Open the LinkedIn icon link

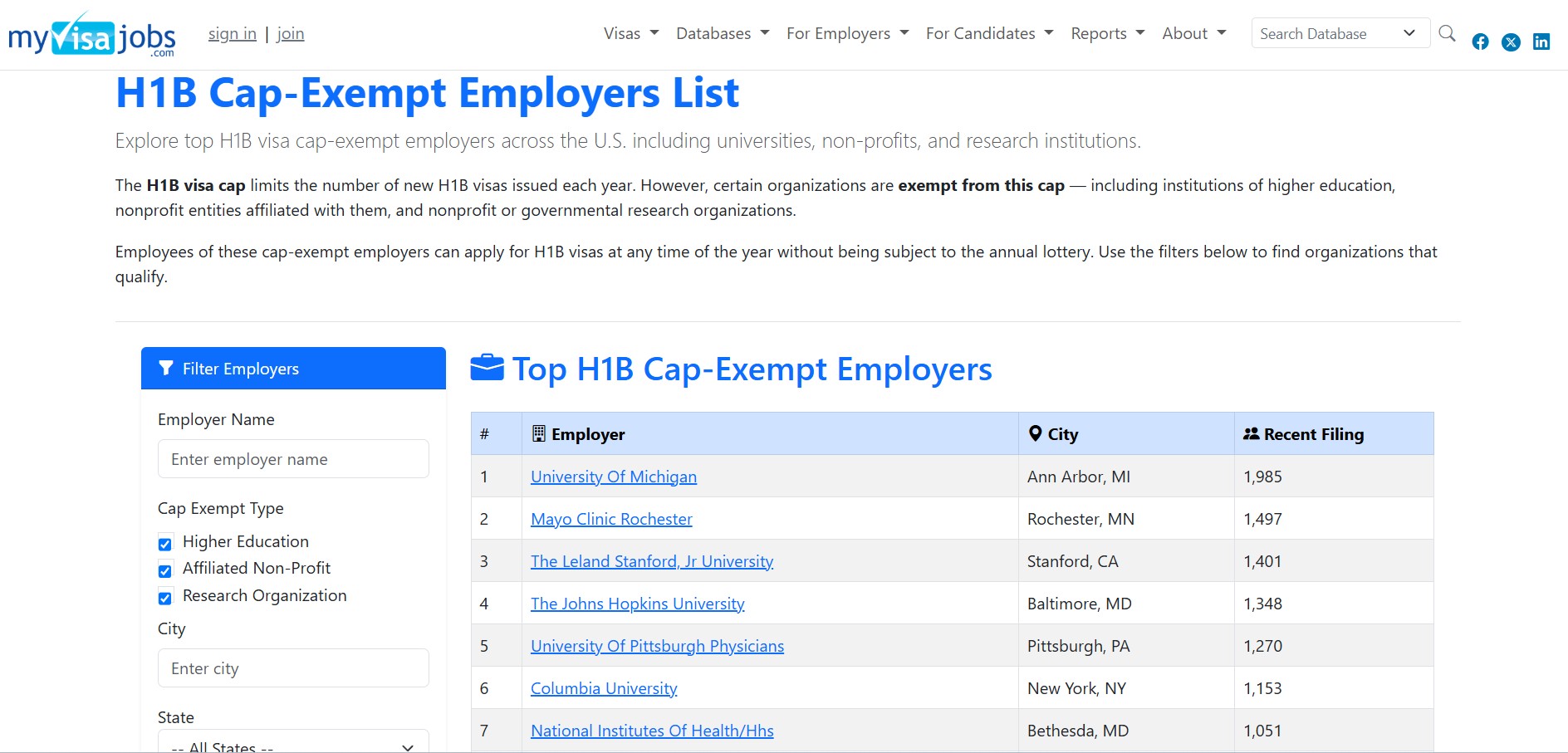point(1541,42)
